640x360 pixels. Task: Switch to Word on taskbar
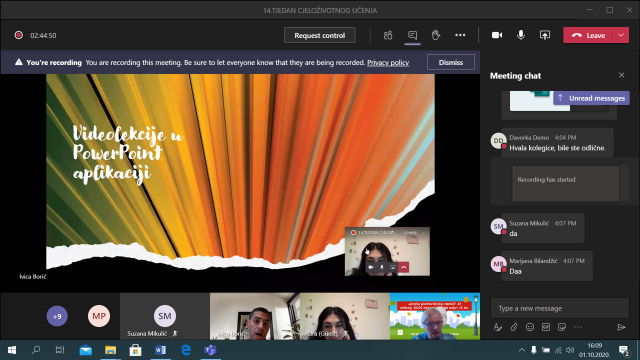[x=160, y=350]
